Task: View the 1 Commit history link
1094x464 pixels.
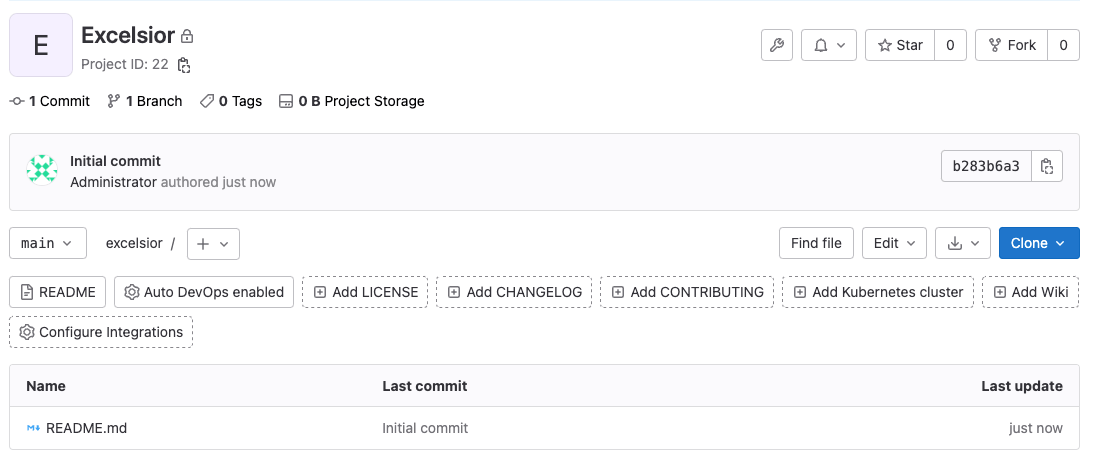Action: pos(50,101)
